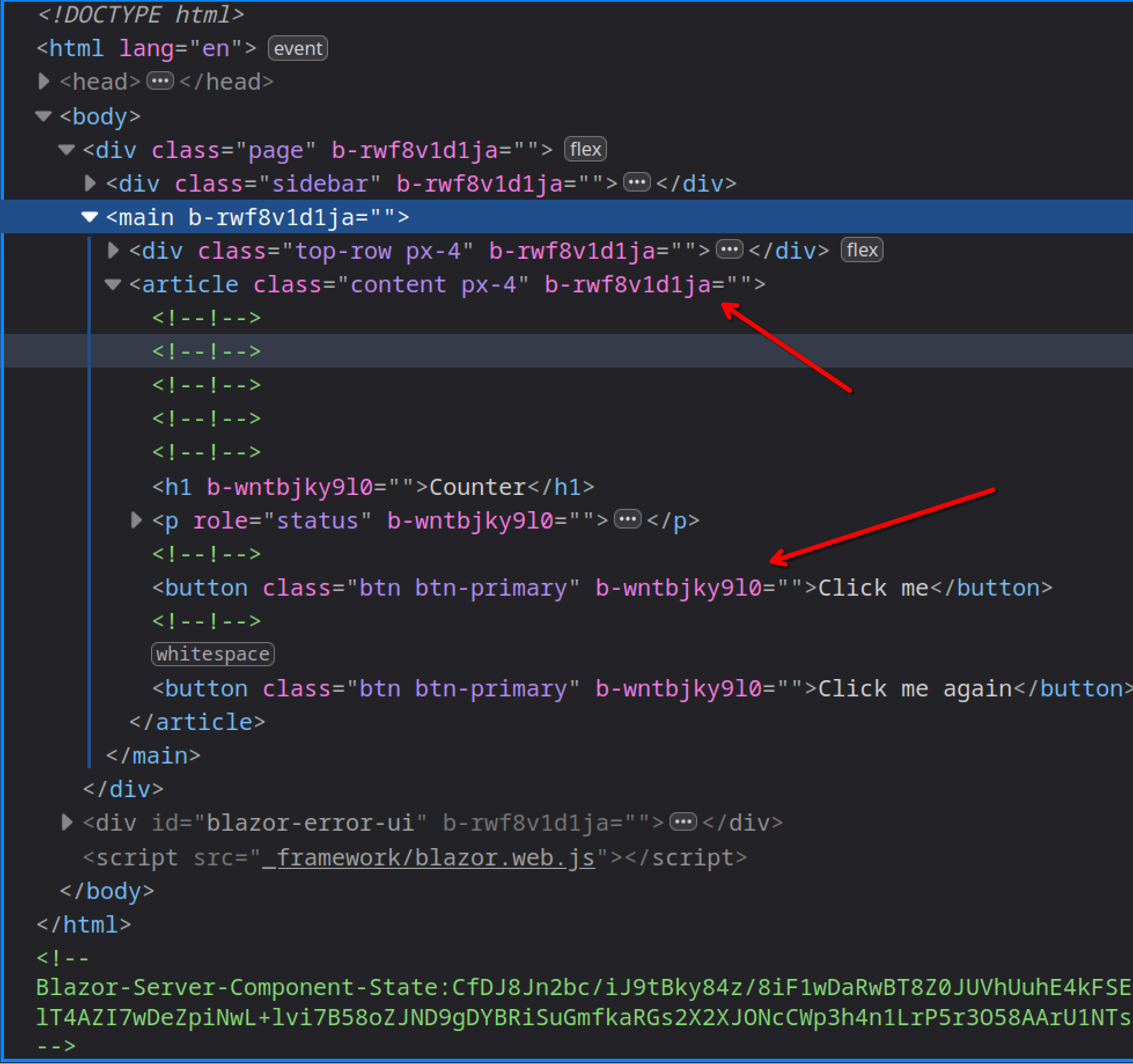
Task: Expand the top-row px-4 div
Action: point(113,251)
